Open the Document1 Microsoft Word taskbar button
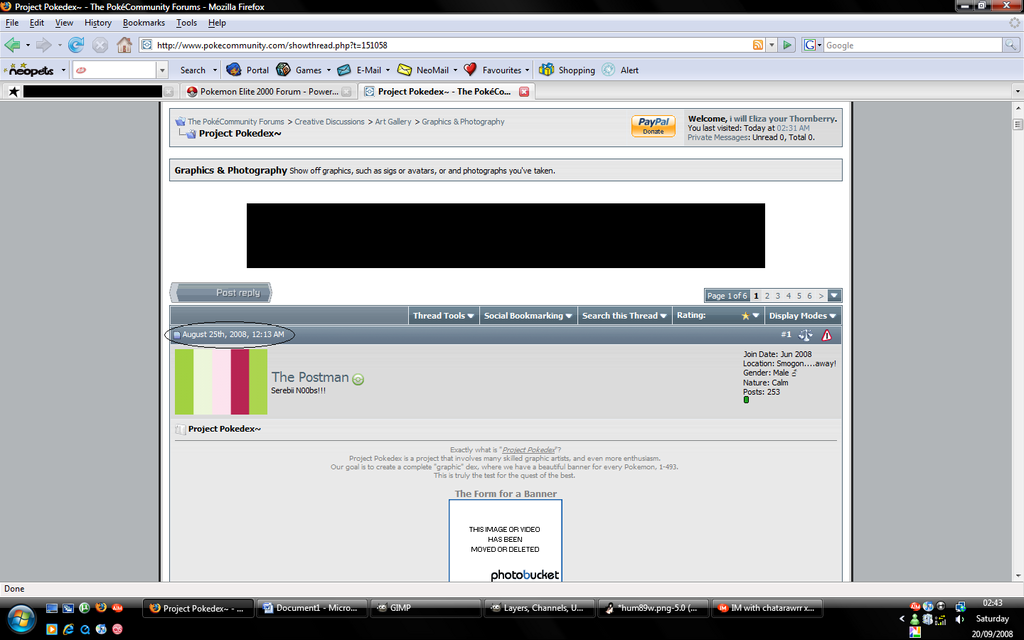The width and height of the screenshot is (1024, 640). (312, 608)
